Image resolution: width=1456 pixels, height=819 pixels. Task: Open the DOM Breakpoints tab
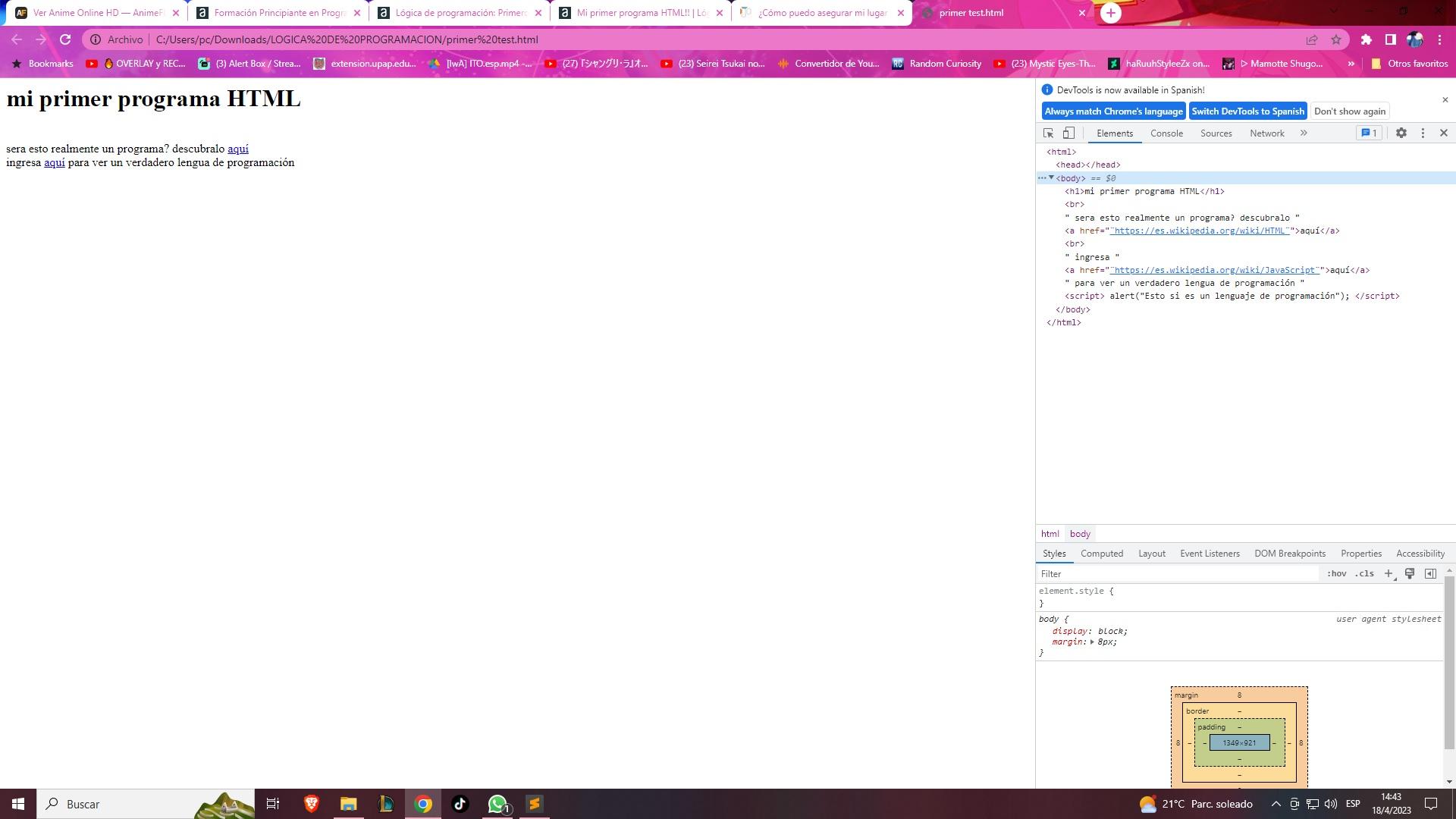click(1289, 554)
